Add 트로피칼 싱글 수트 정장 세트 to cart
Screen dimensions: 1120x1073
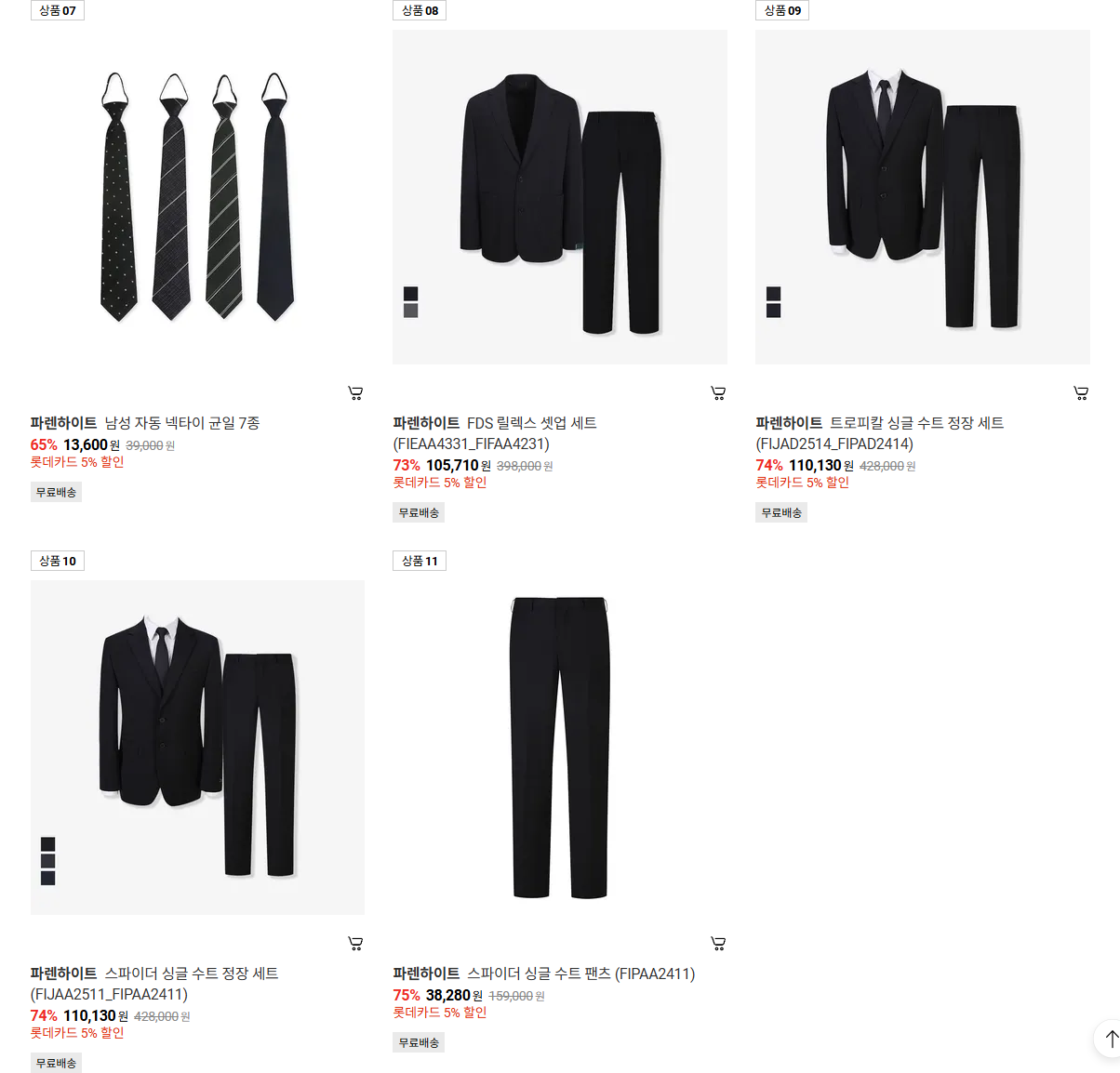1081,393
